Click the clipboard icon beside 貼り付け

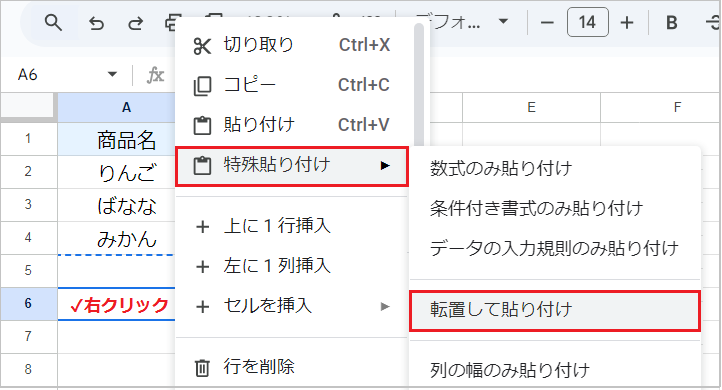[x=202, y=126]
